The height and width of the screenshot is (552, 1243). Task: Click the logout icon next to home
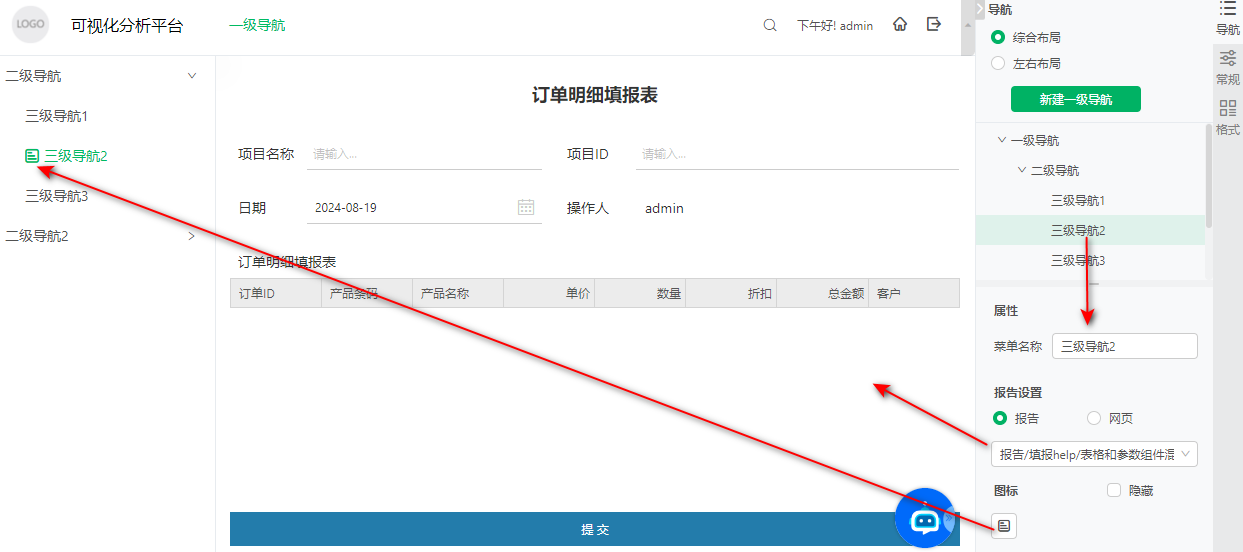[934, 25]
